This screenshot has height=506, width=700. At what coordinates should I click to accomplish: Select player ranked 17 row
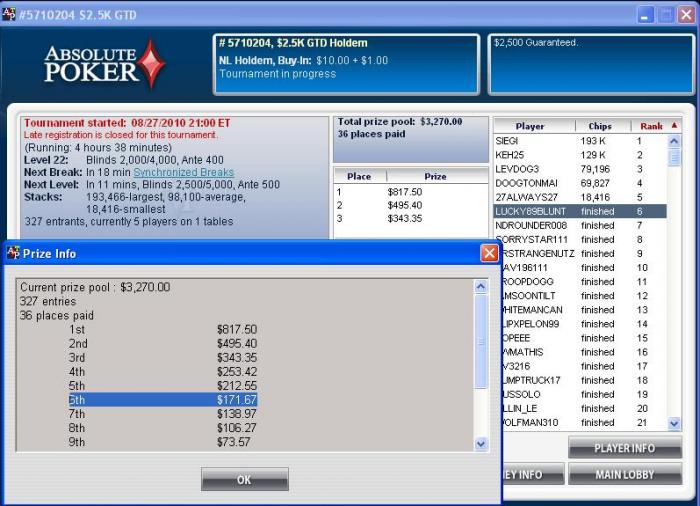584,366
